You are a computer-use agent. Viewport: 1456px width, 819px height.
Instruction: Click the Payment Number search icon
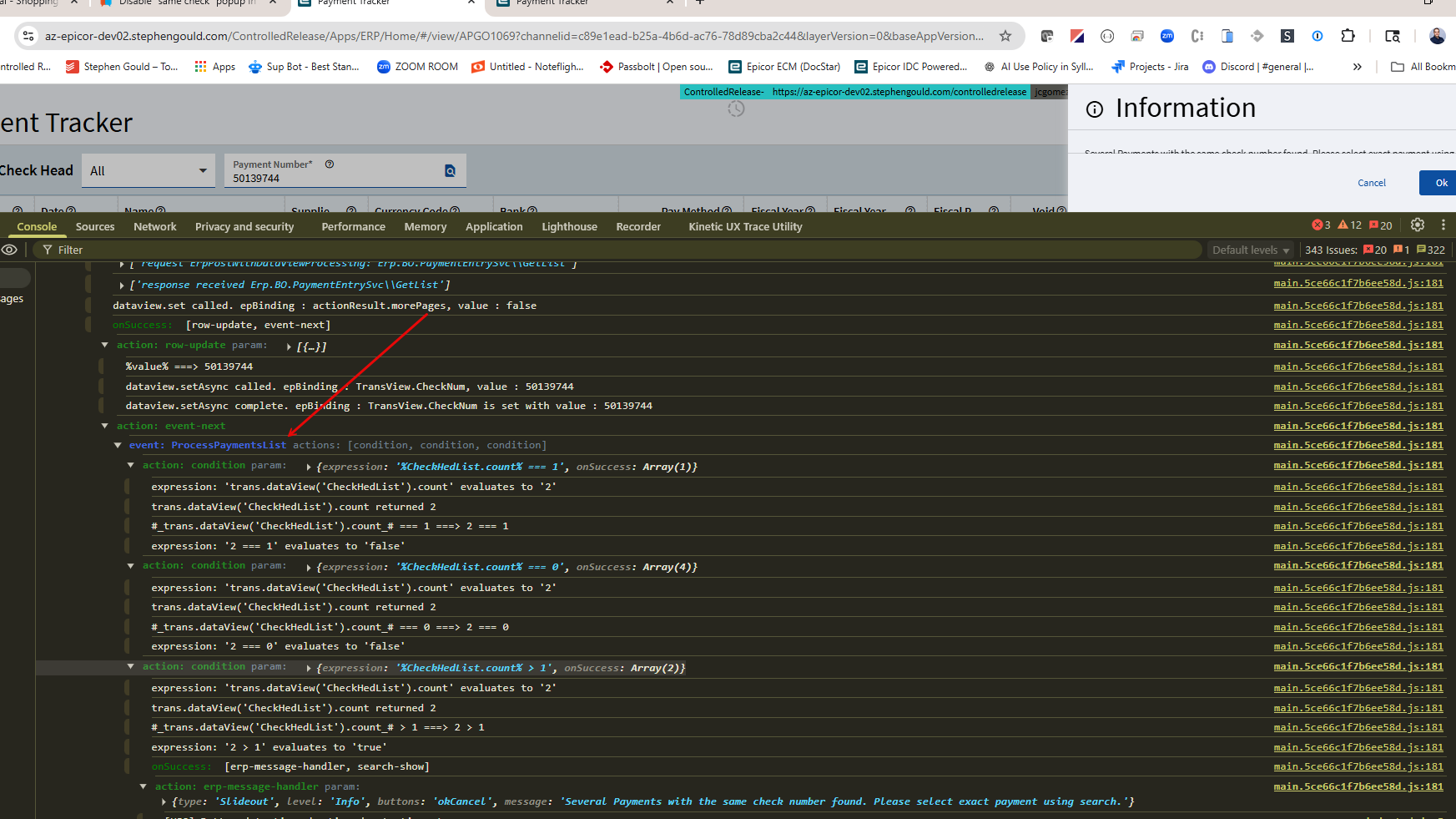450,171
